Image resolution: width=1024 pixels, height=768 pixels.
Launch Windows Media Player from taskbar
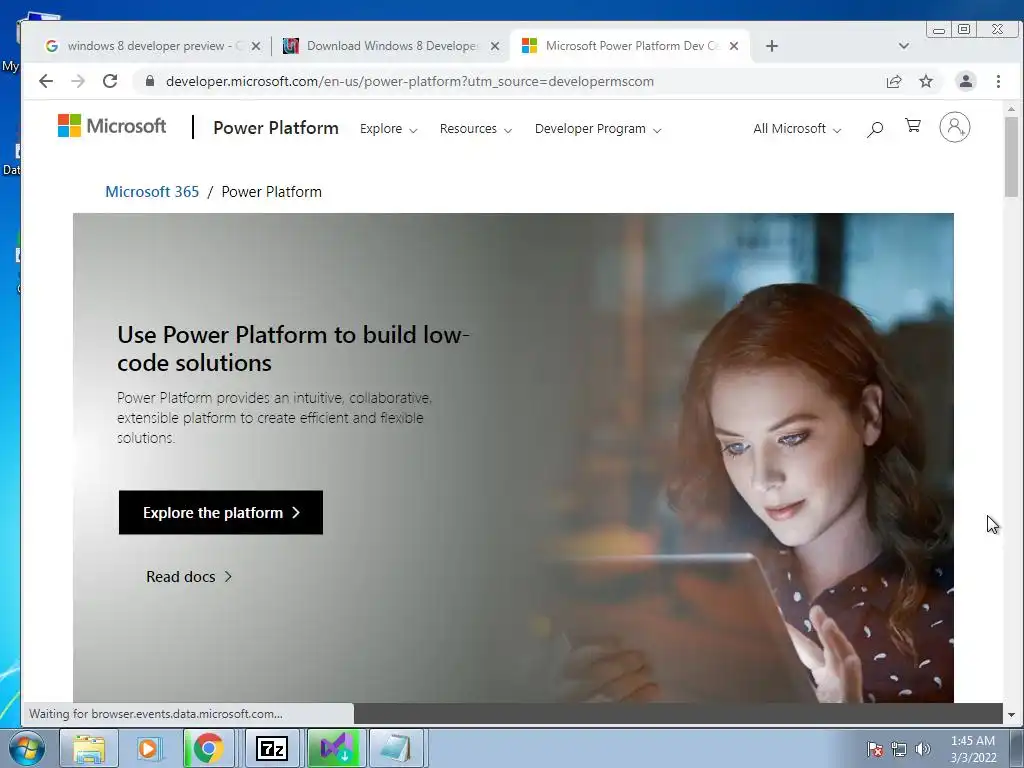pos(148,748)
